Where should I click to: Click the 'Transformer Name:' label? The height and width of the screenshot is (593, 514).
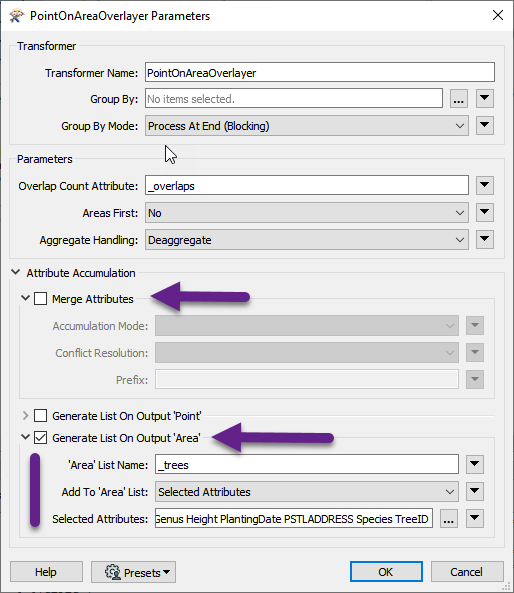[92, 73]
